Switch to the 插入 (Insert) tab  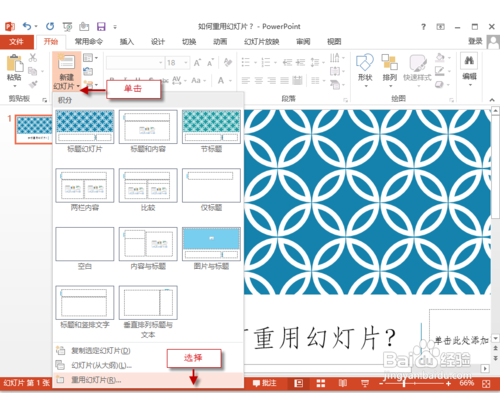tap(127, 42)
